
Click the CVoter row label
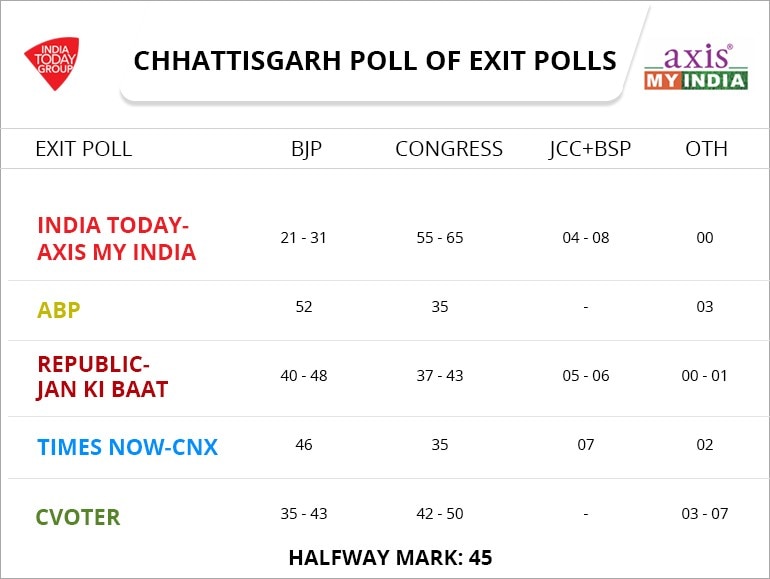[x=78, y=517]
